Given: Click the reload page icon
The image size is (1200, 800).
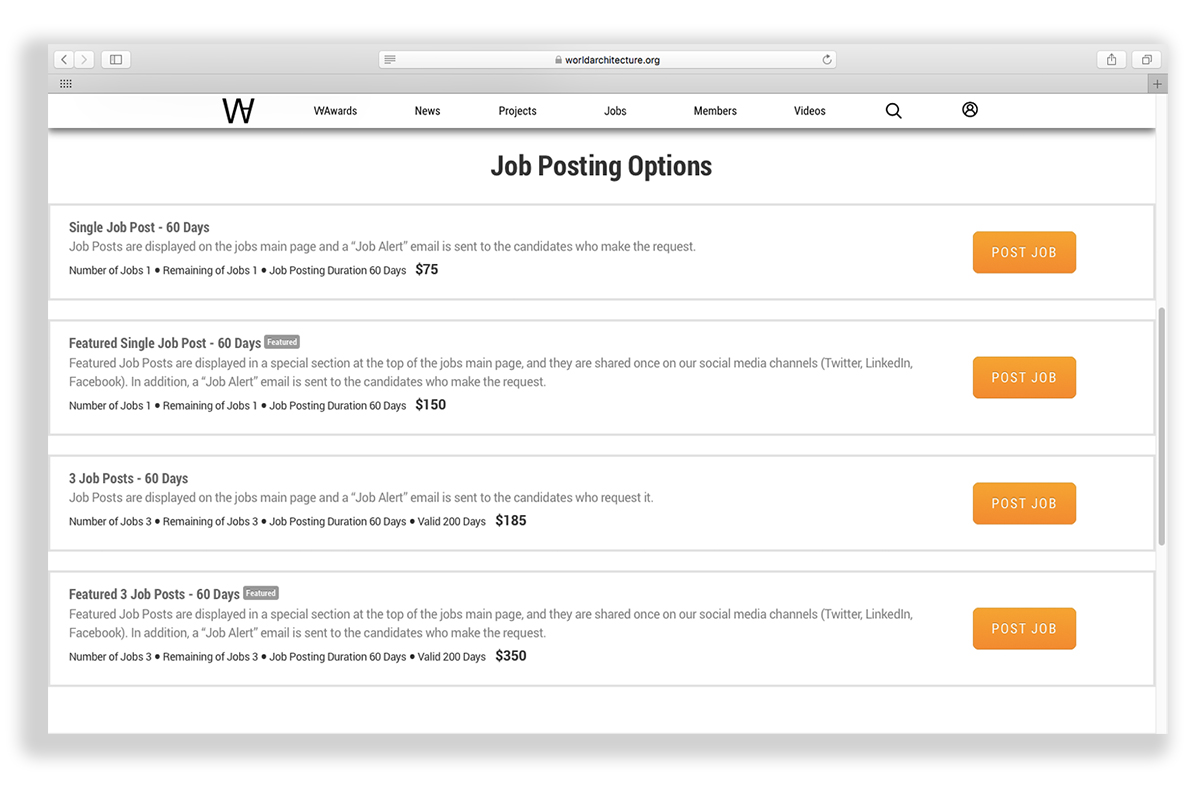Looking at the screenshot, I should [827, 60].
